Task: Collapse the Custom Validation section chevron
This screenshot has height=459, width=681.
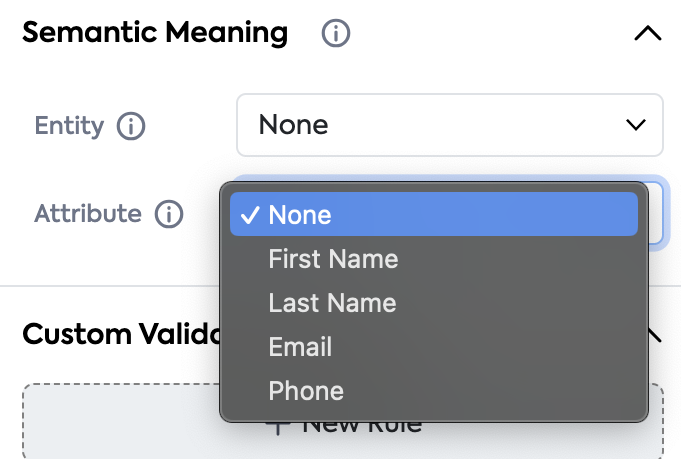Action: pyautogui.click(x=655, y=335)
